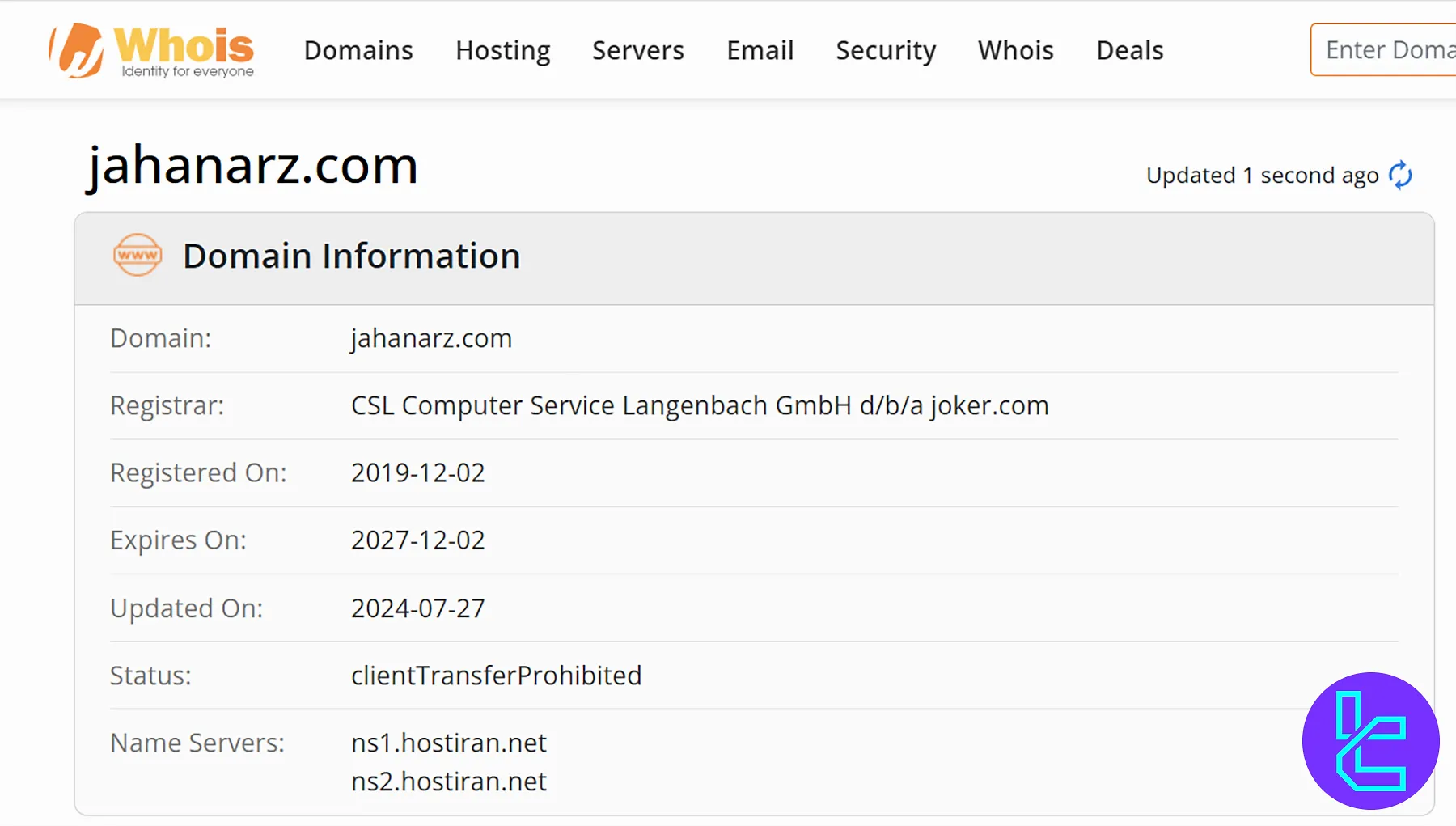This screenshot has height=826, width=1456.
Task: Click the expiry date 2027-12-02
Action: [x=417, y=540]
